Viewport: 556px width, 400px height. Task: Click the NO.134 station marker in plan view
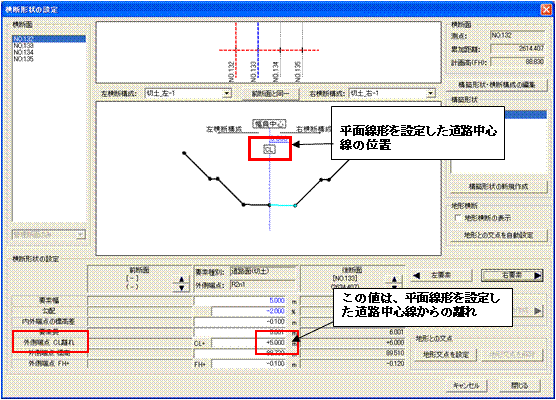pos(280,50)
